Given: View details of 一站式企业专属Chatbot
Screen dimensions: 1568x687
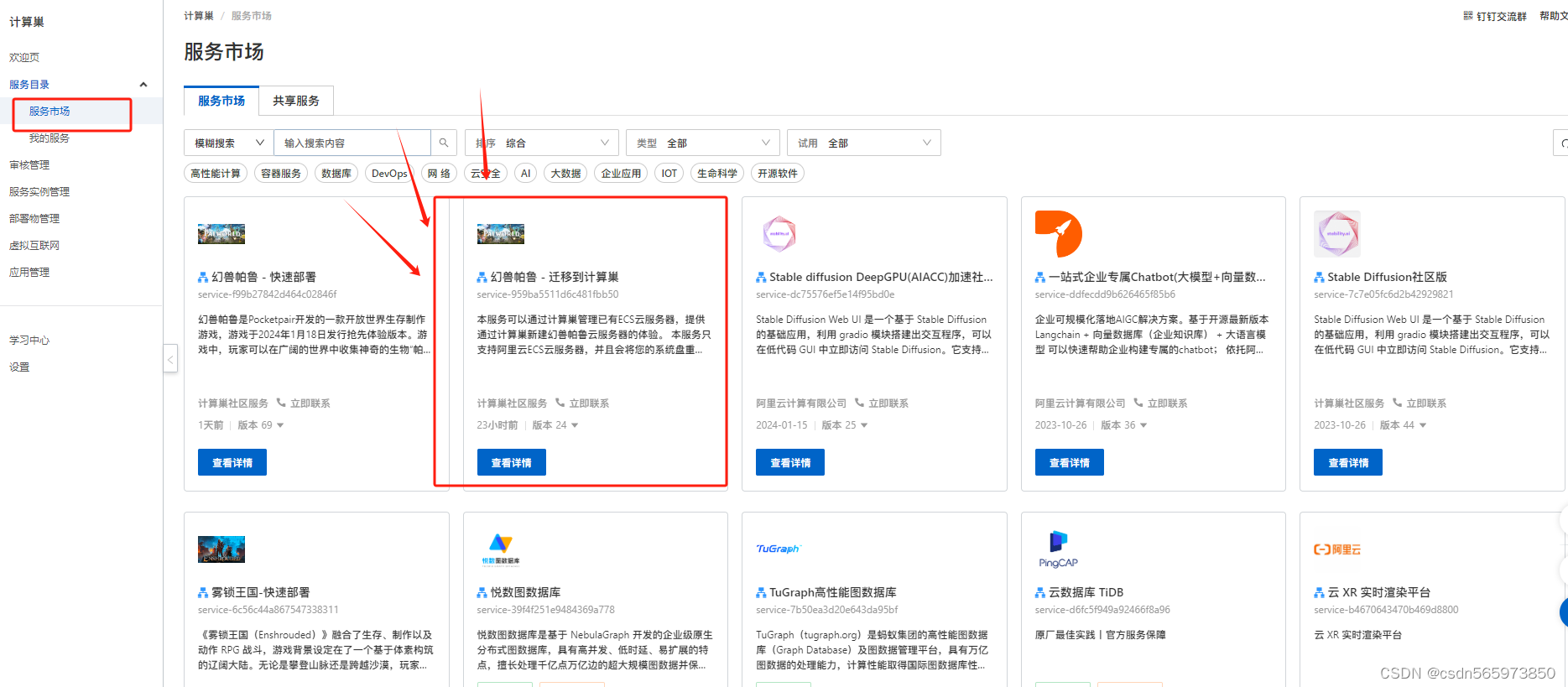Looking at the screenshot, I should 1070,462.
